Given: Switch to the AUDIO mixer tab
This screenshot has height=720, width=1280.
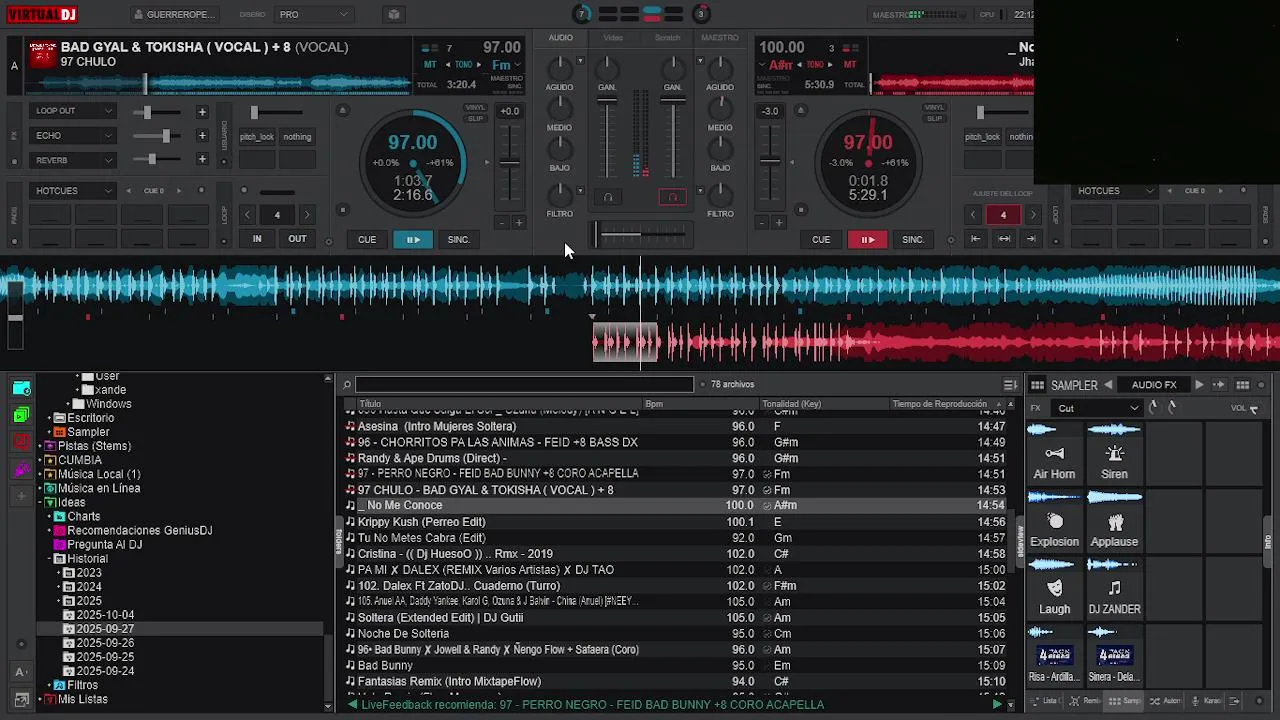Looking at the screenshot, I should click(561, 38).
